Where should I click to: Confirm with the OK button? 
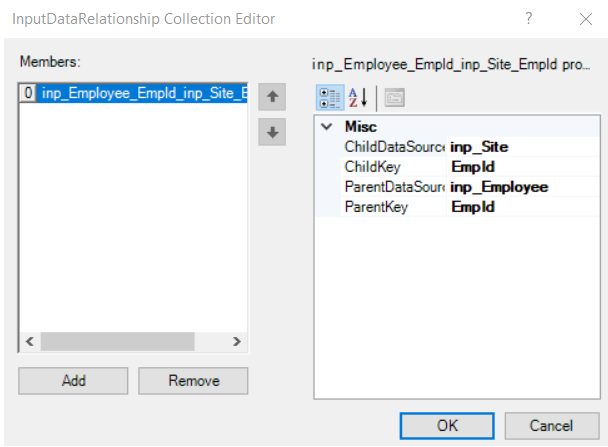point(447,426)
